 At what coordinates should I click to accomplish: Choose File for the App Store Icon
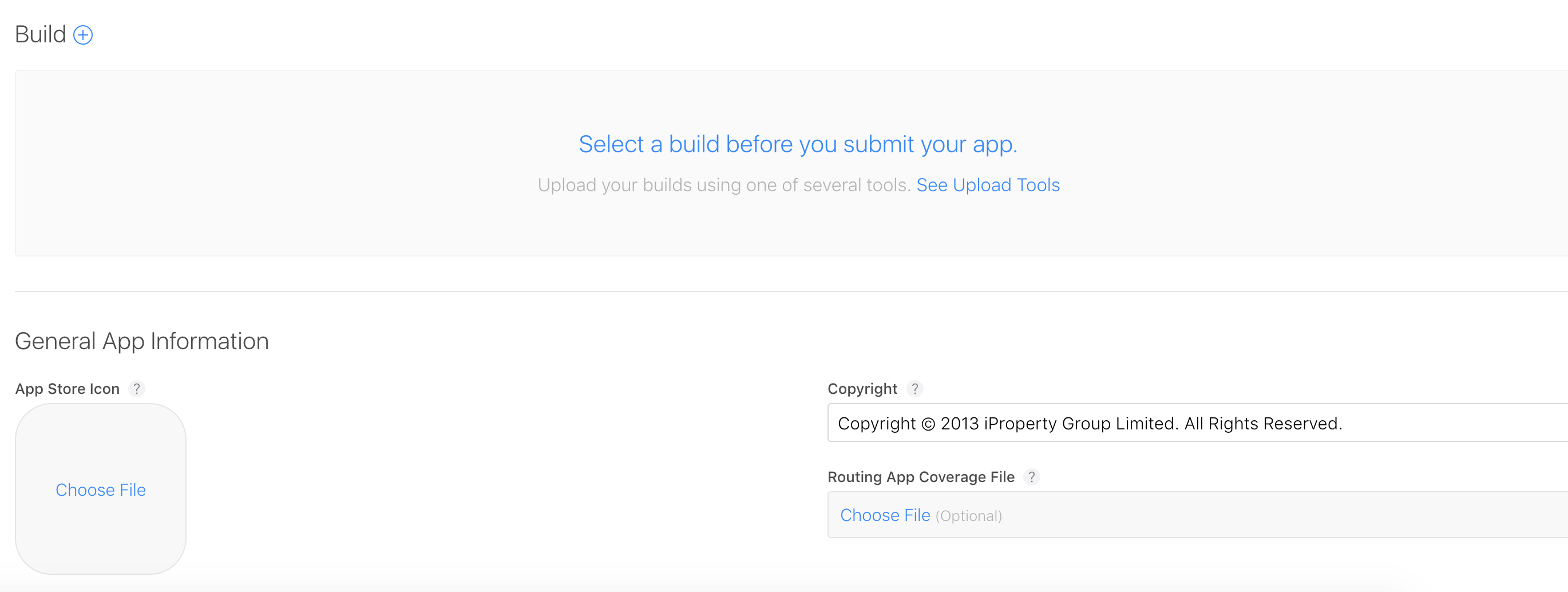point(101,490)
